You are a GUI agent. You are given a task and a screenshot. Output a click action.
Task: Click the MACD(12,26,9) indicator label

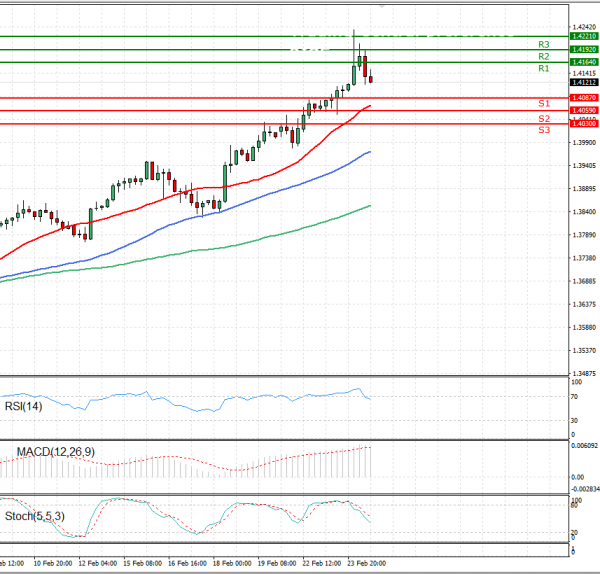coord(56,452)
